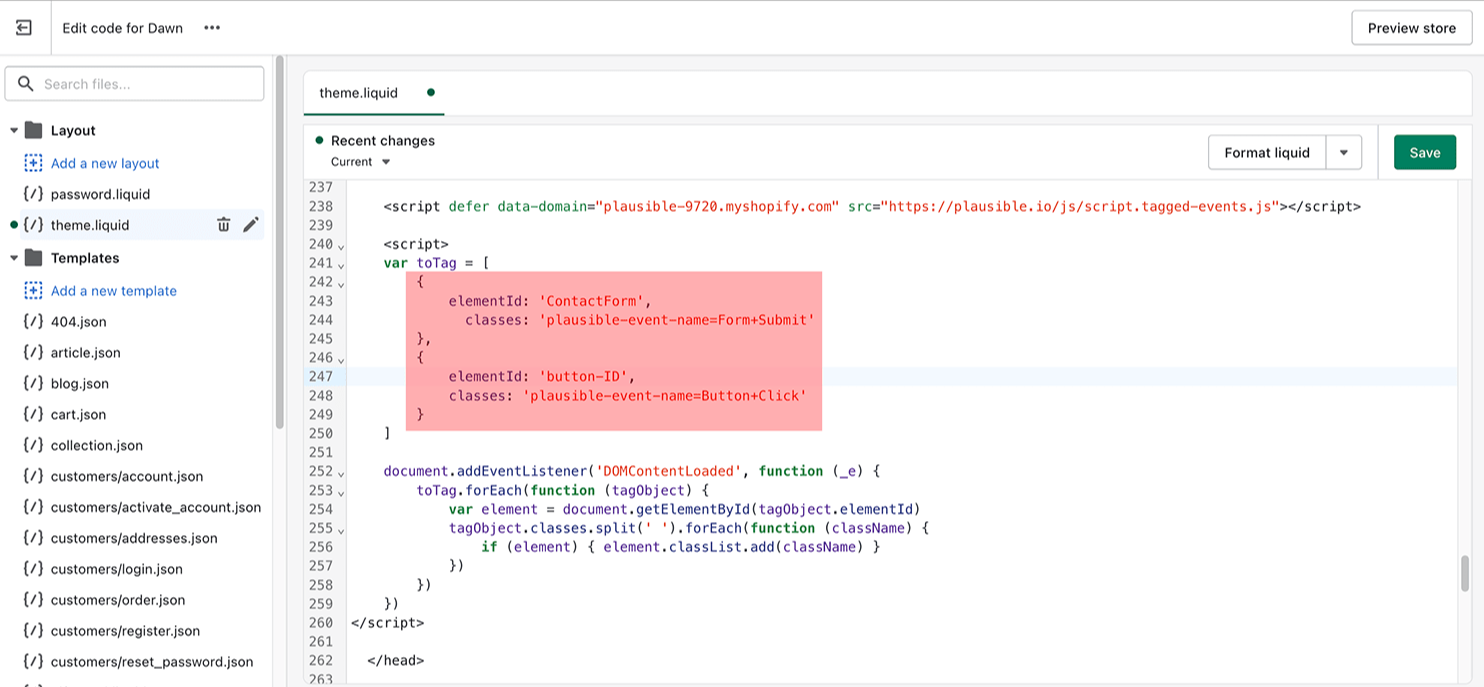The width and height of the screenshot is (1484, 687).
Task: Open customers/order.json template
Action: [x=118, y=601]
